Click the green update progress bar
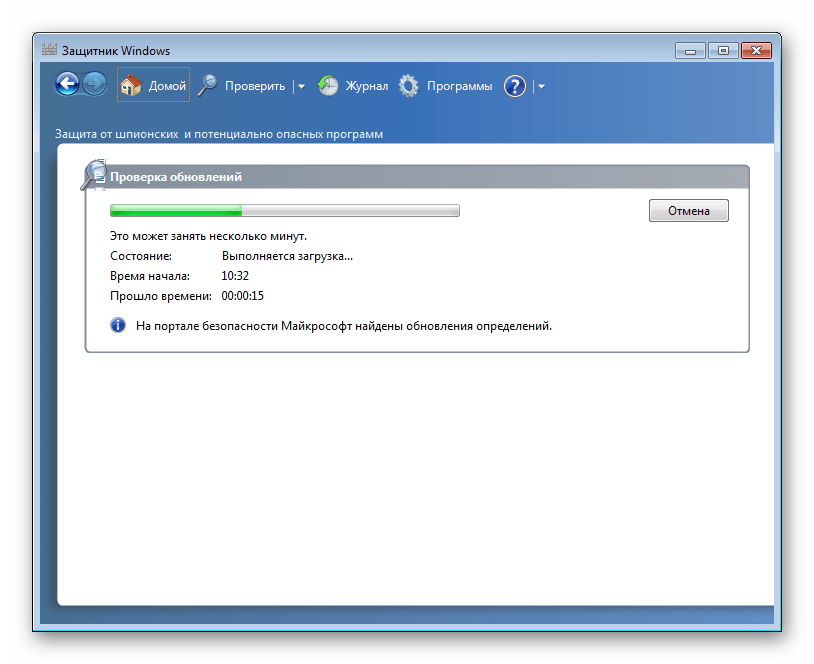Viewport: 814px width, 664px height. click(x=284, y=210)
